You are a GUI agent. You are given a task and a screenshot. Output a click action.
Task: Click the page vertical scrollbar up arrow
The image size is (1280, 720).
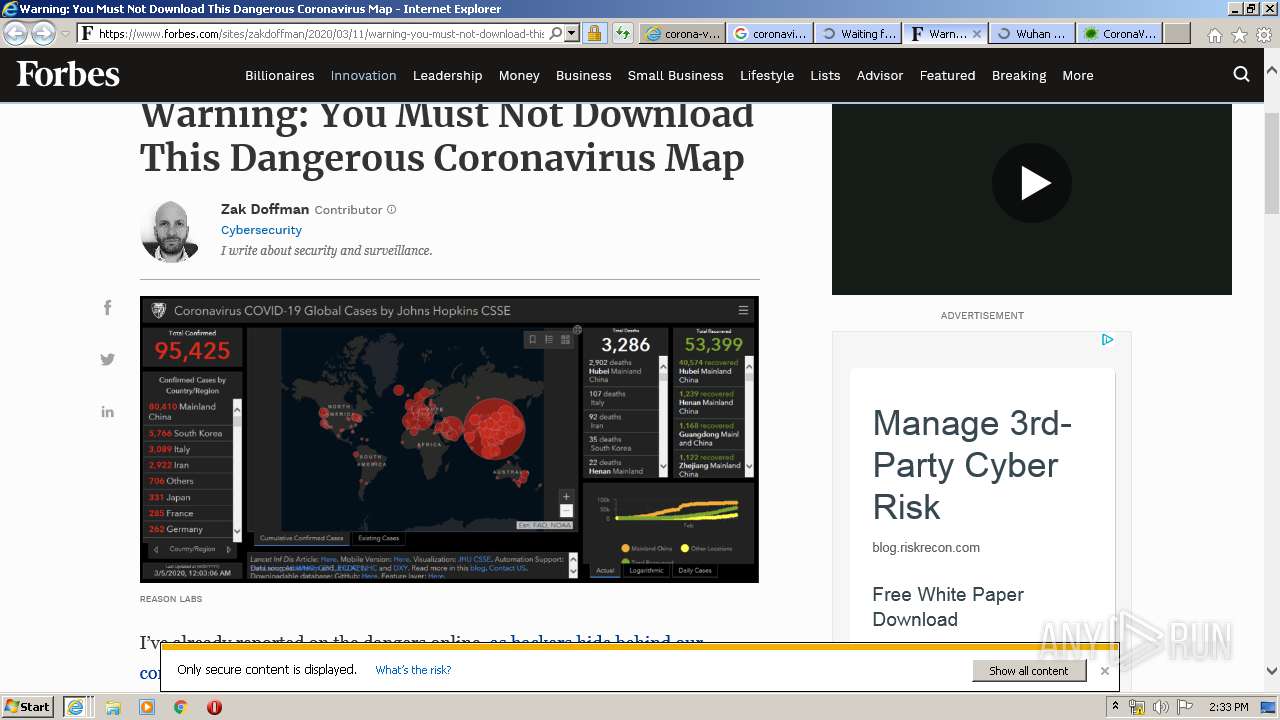(x=1272, y=72)
